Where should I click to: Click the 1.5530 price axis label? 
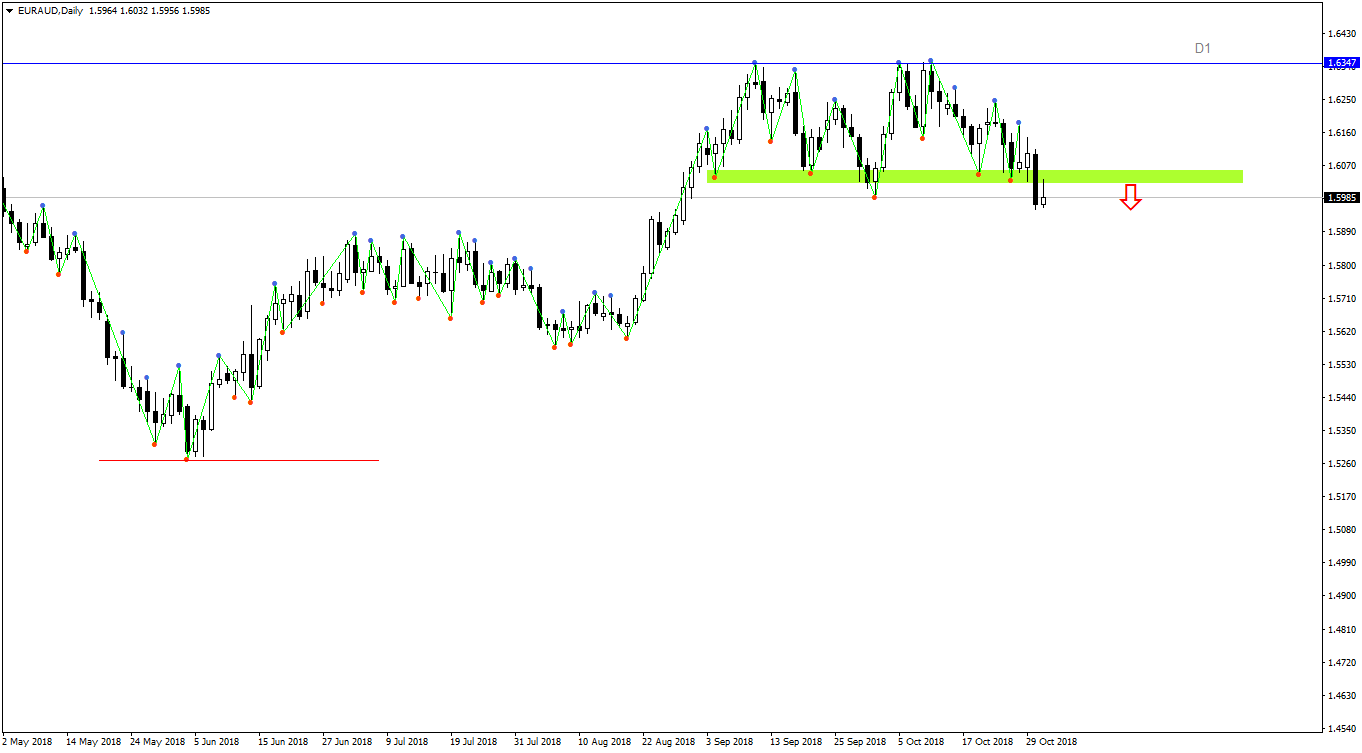[1341, 365]
